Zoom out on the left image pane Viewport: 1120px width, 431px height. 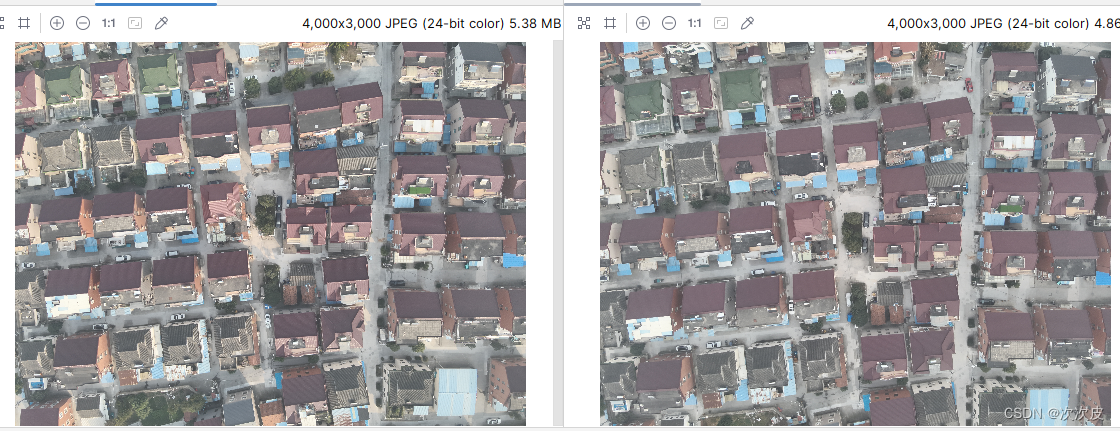83,23
